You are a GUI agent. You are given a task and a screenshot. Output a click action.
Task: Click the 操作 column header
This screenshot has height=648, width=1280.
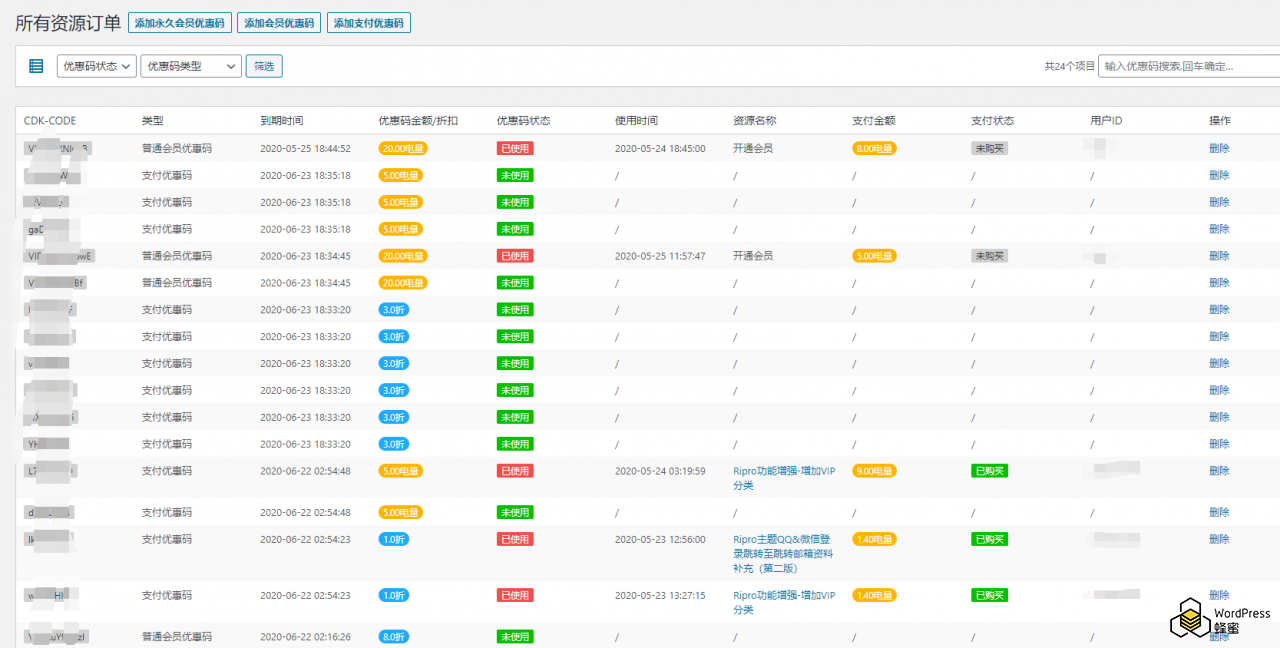(x=1219, y=121)
